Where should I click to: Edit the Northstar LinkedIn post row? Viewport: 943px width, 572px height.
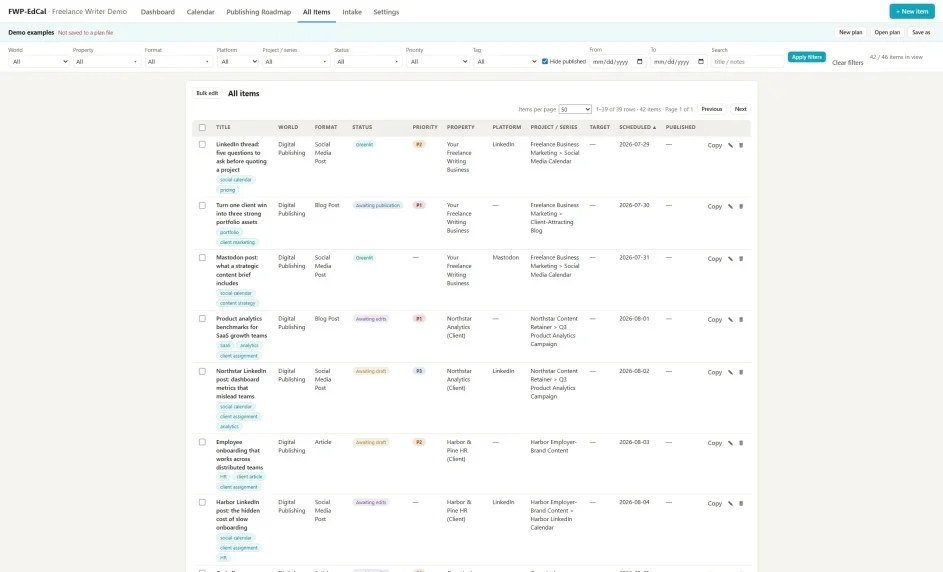coord(730,372)
